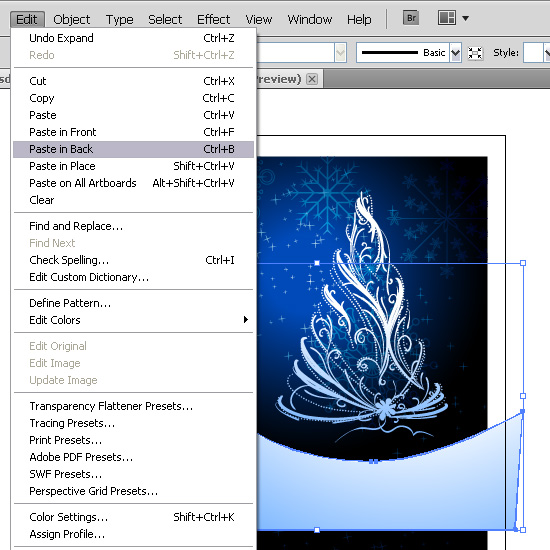Image resolution: width=550 pixels, height=550 pixels.
Task: Click the top-right selection bounding box handle
Action: 523,263
